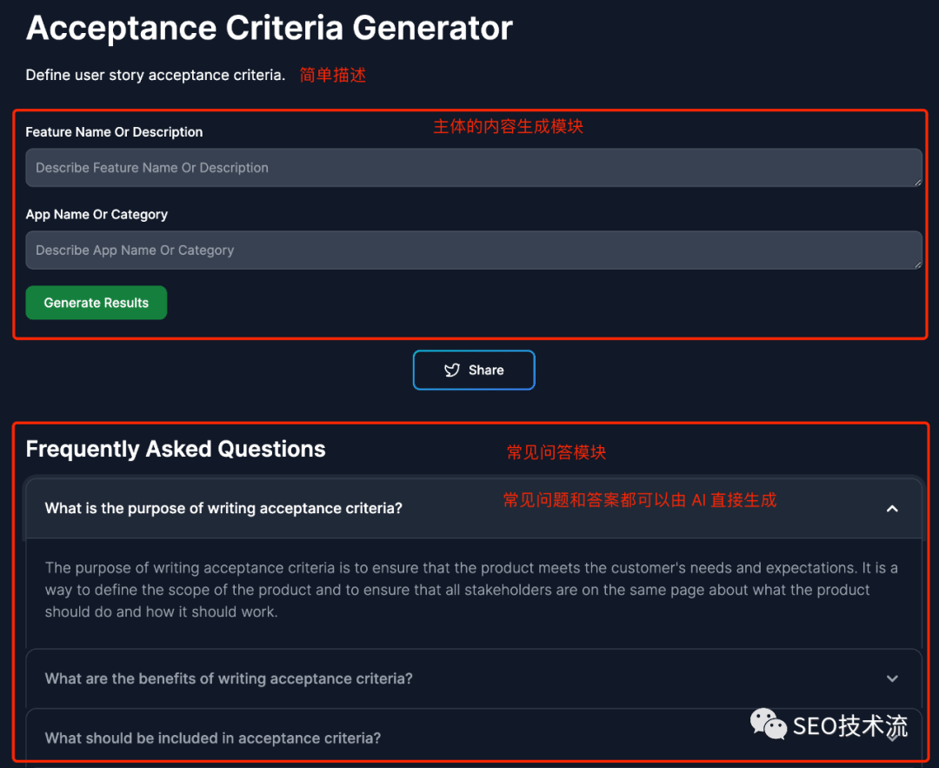The image size is (939, 768).
Task: Click the 'Feature Name Or Description' label
Action: 114,132
